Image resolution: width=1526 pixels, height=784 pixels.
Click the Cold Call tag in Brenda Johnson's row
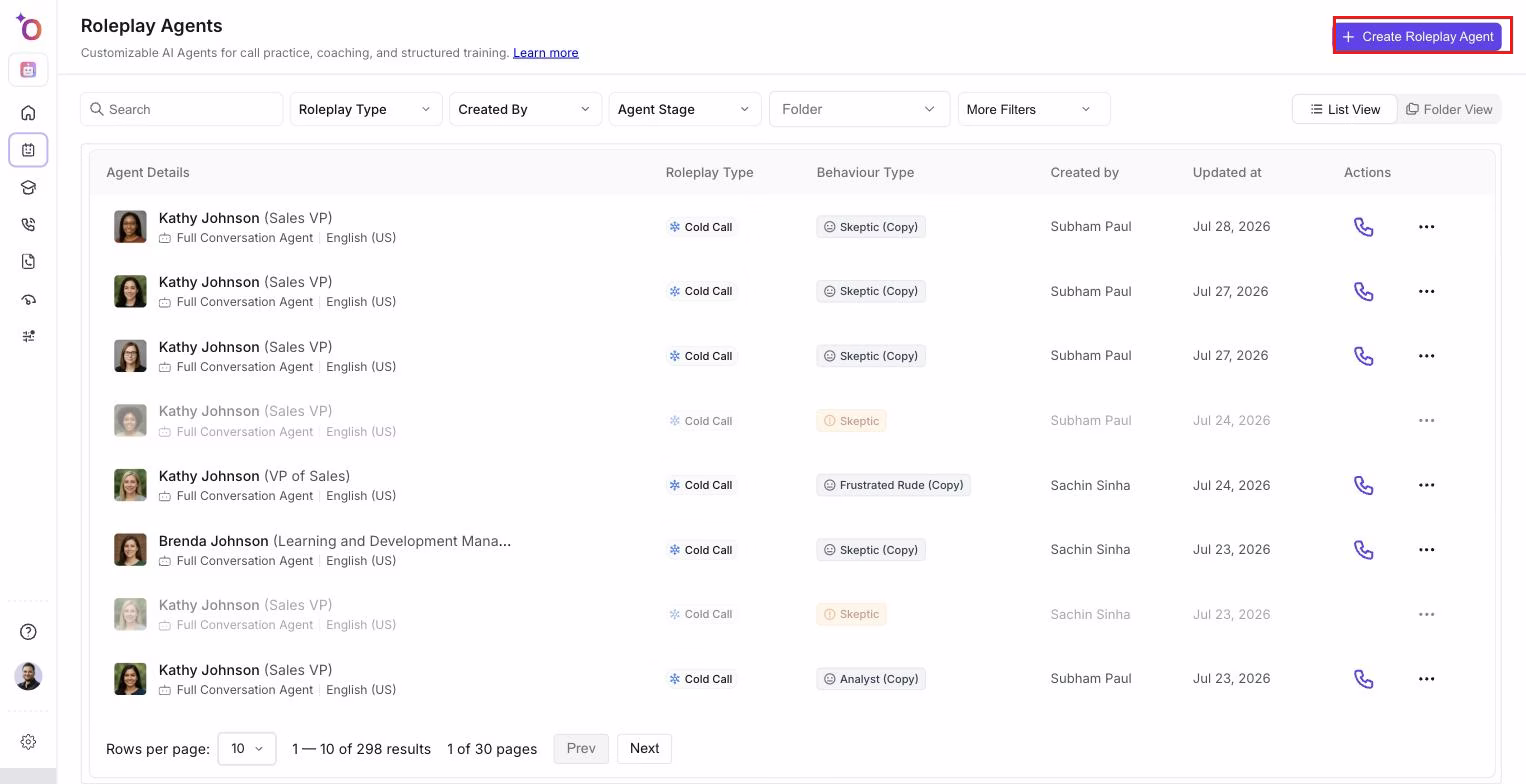click(701, 550)
